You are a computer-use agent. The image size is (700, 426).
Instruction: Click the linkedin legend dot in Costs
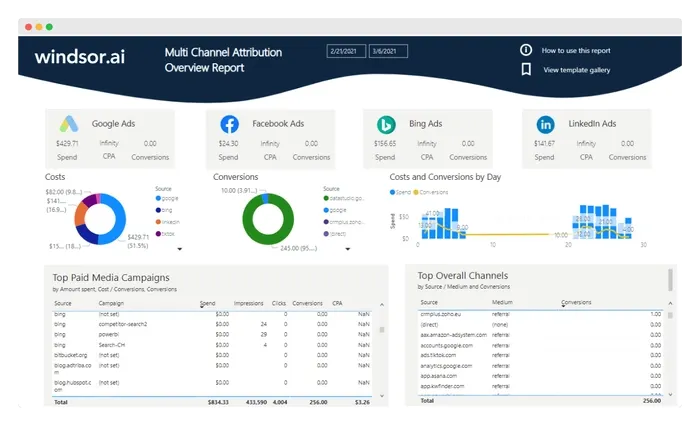coord(158,222)
